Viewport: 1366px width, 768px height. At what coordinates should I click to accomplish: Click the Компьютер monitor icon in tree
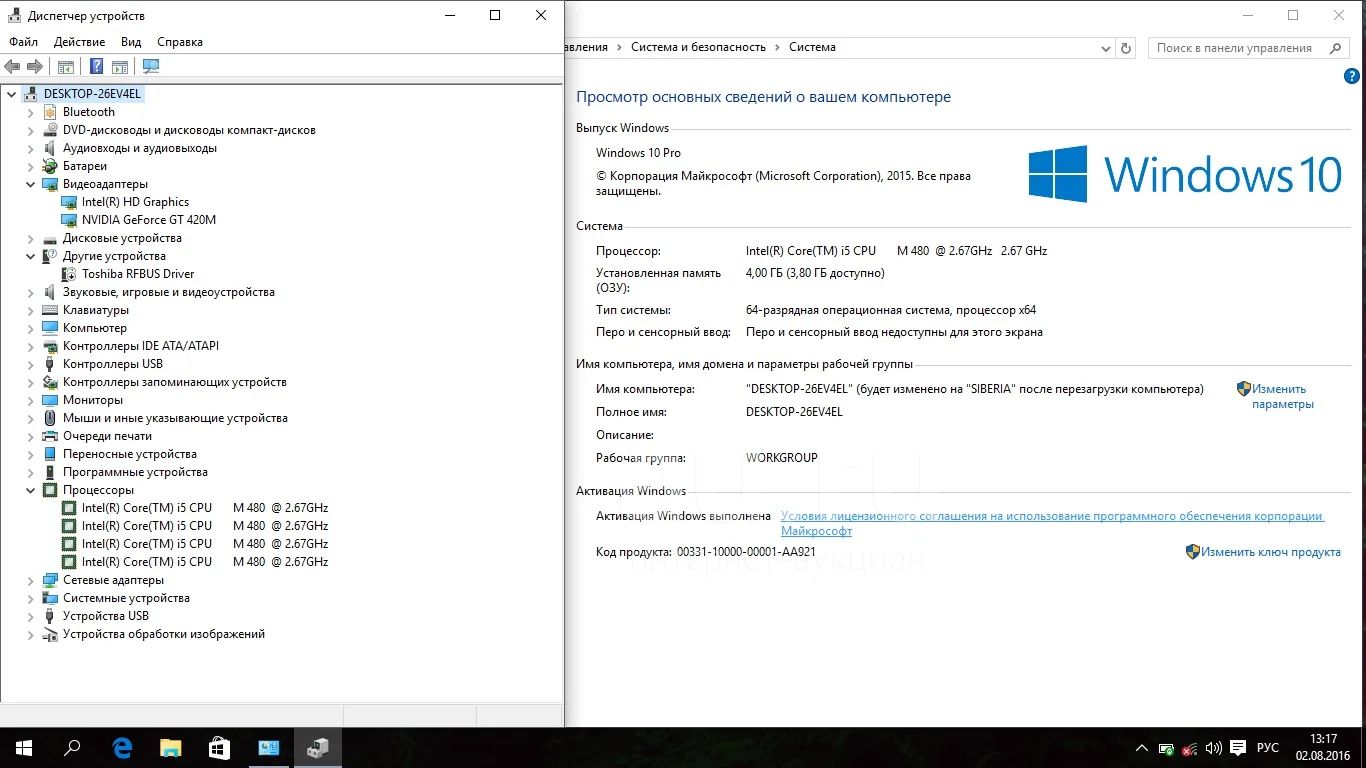pos(50,328)
